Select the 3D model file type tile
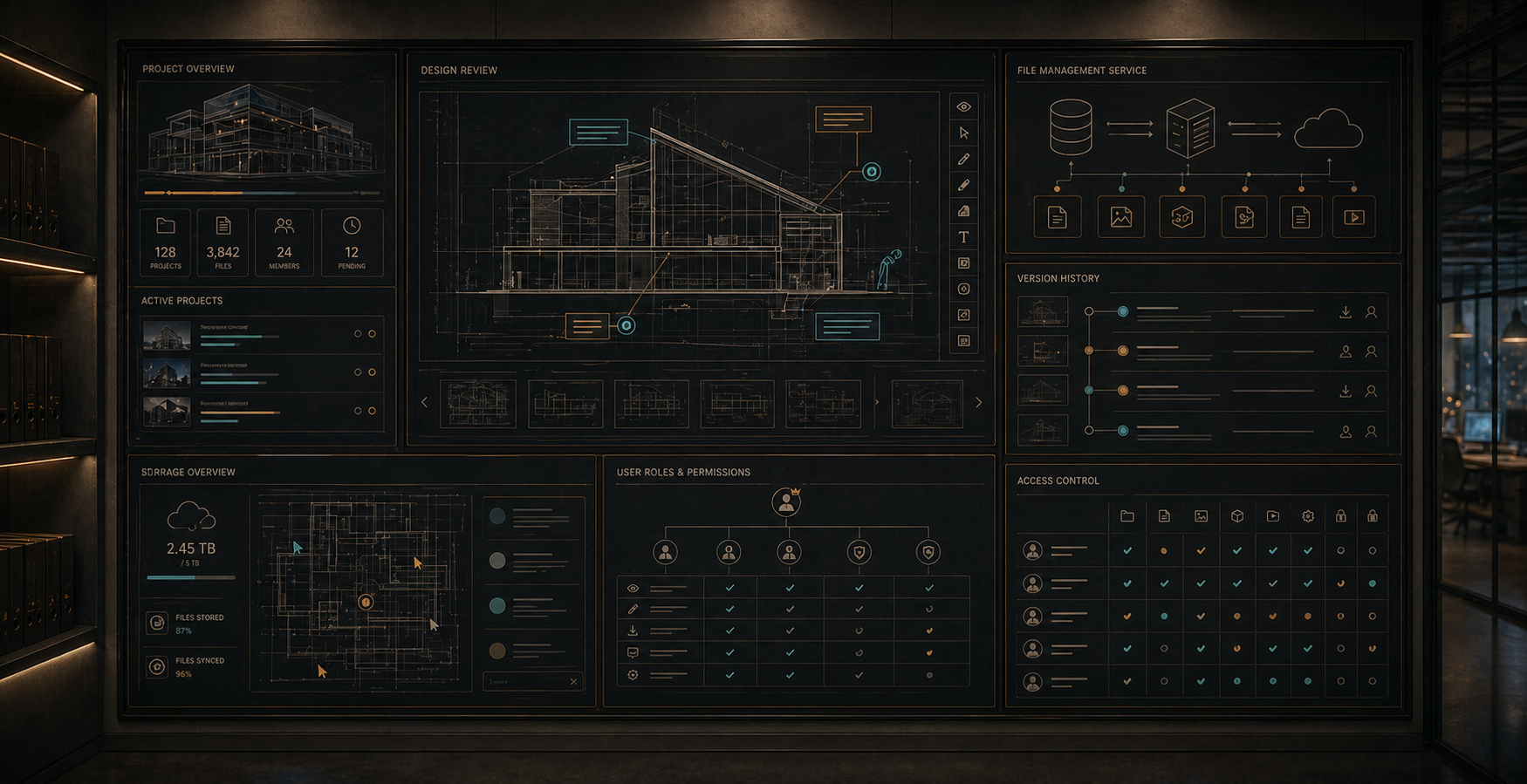The height and width of the screenshot is (784, 1527). coord(1181,217)
